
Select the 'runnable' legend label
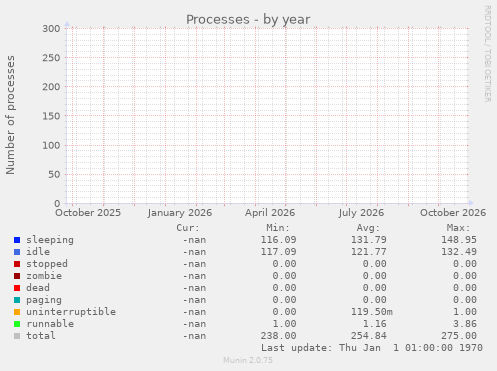pyautogui.click(x=50, y=324)
